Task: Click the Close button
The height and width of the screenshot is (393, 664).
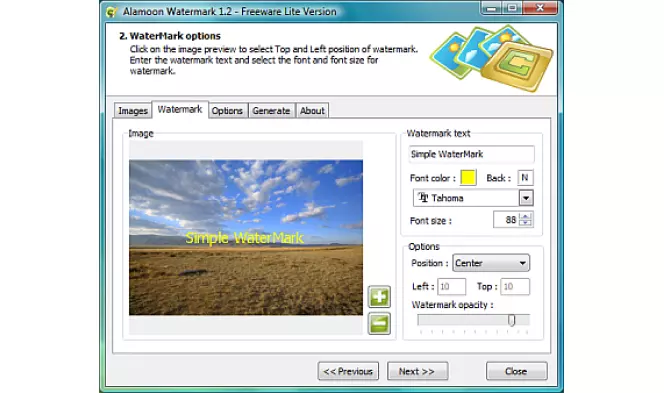Action: [x=516, y=371]
